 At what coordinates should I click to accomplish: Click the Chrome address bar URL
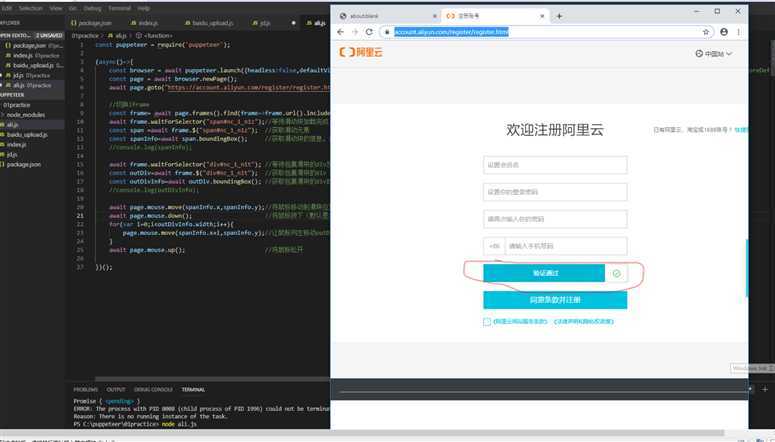451,32
